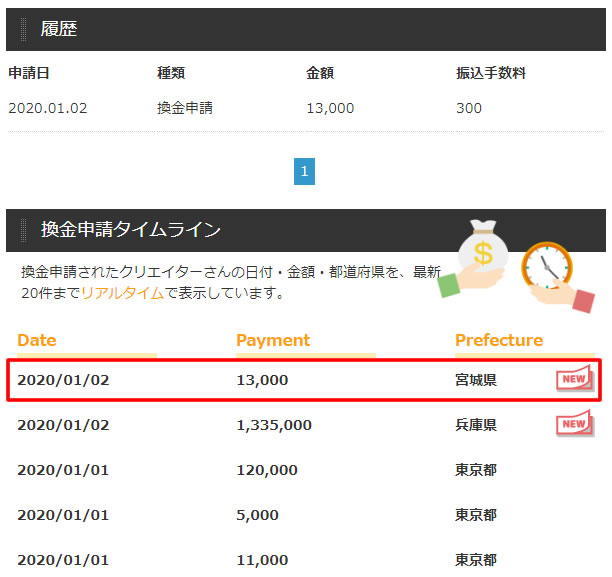Click the orange clock illustration
Image resolution: width=612 pixels, height=577 pixels.
coord(546,266)
